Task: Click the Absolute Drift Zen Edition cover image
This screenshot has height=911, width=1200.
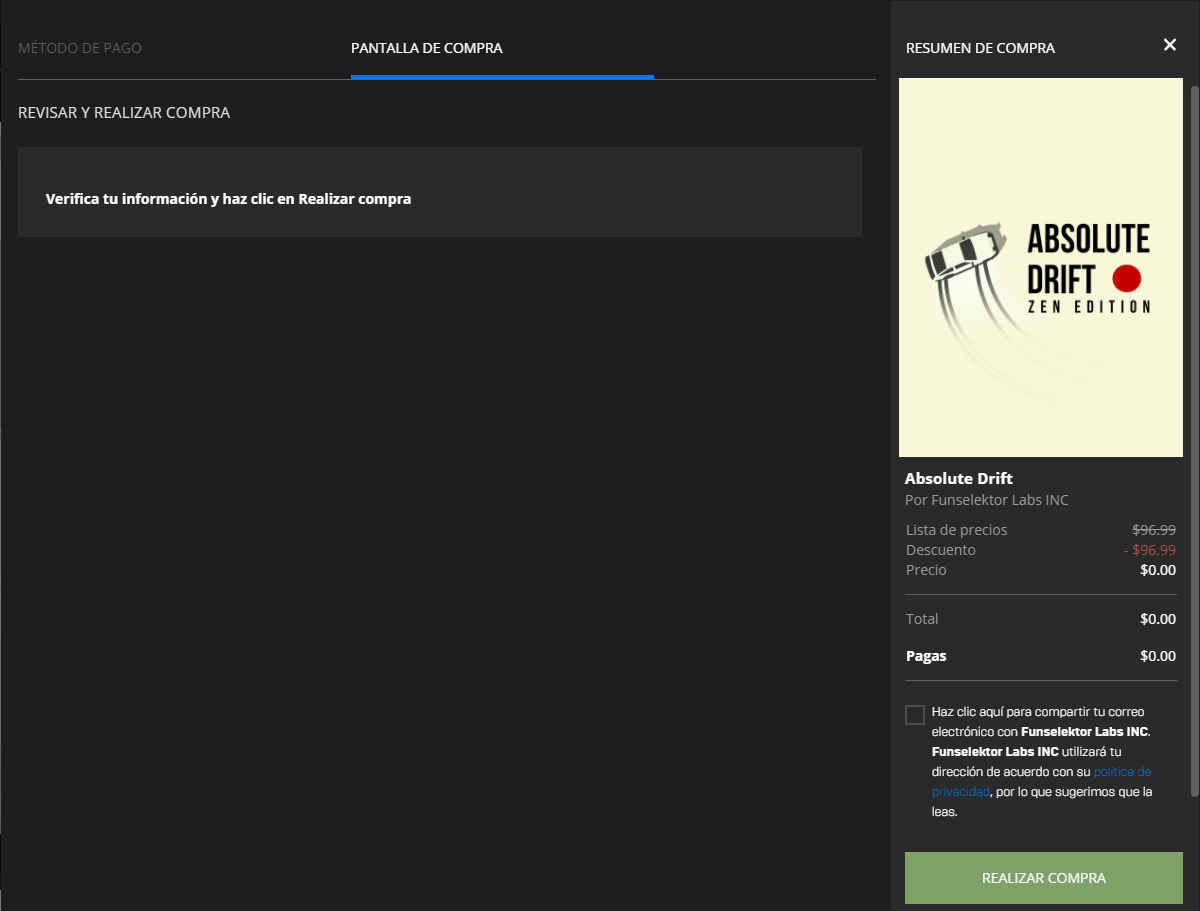Action: (x=1041, y=268)
